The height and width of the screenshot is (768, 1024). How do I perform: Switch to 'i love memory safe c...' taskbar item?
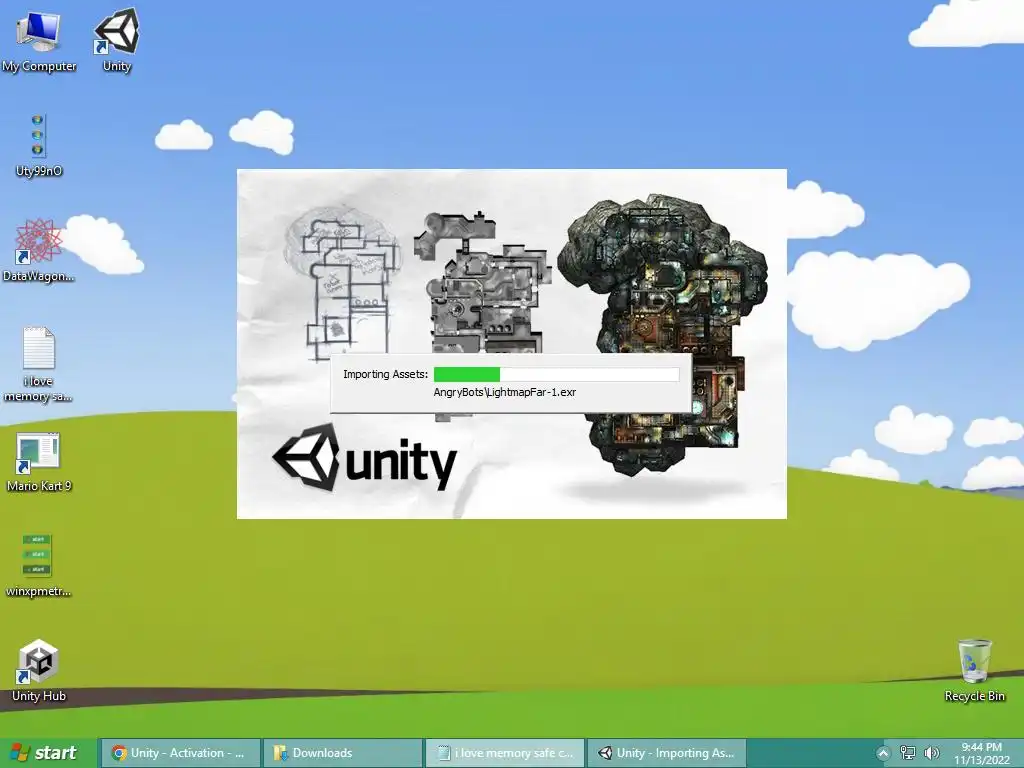[505, 753]
